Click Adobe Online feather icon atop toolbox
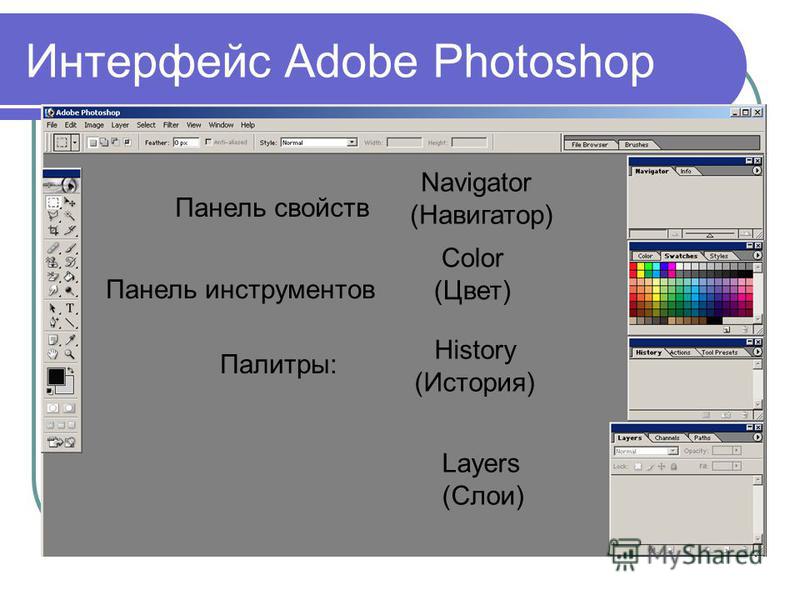The image size is (800, 600). tap(61, 185)
